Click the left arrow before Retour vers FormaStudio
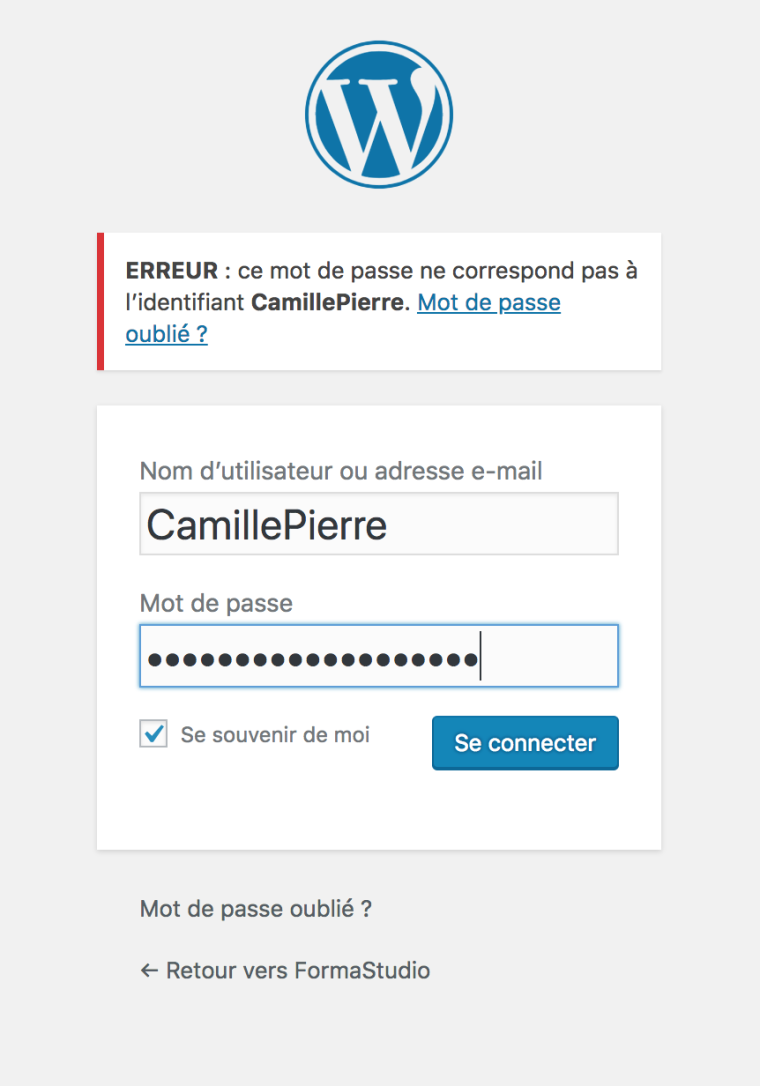The image size is (760, 1086). coord(149,970)
